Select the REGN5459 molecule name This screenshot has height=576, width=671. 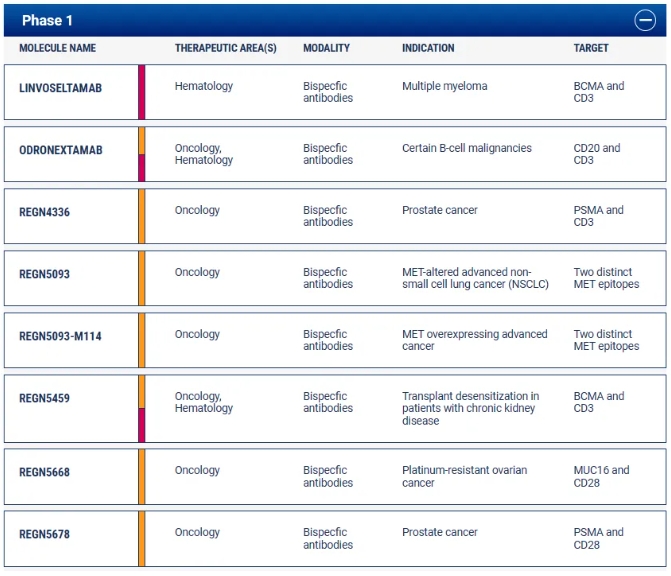[44, 398]
